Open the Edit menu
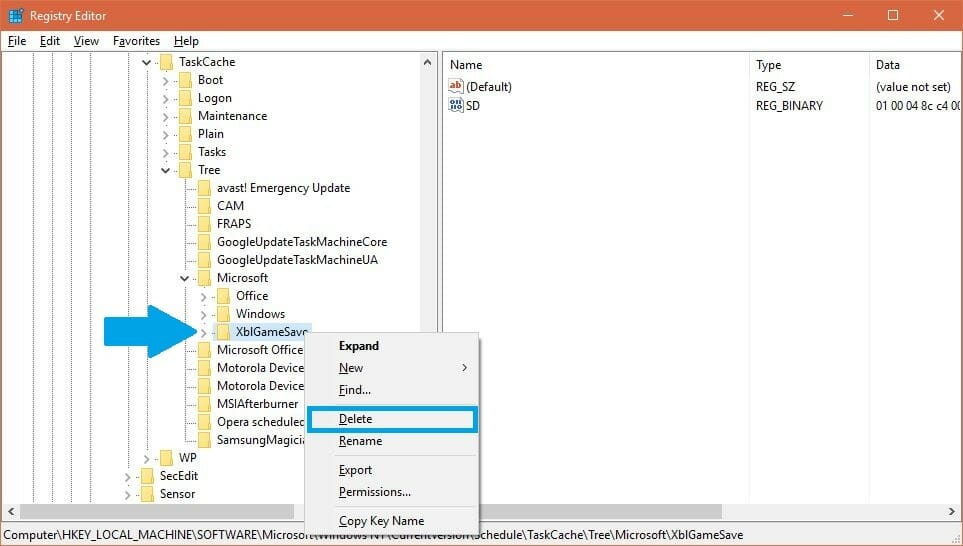 tap(50, 41)
